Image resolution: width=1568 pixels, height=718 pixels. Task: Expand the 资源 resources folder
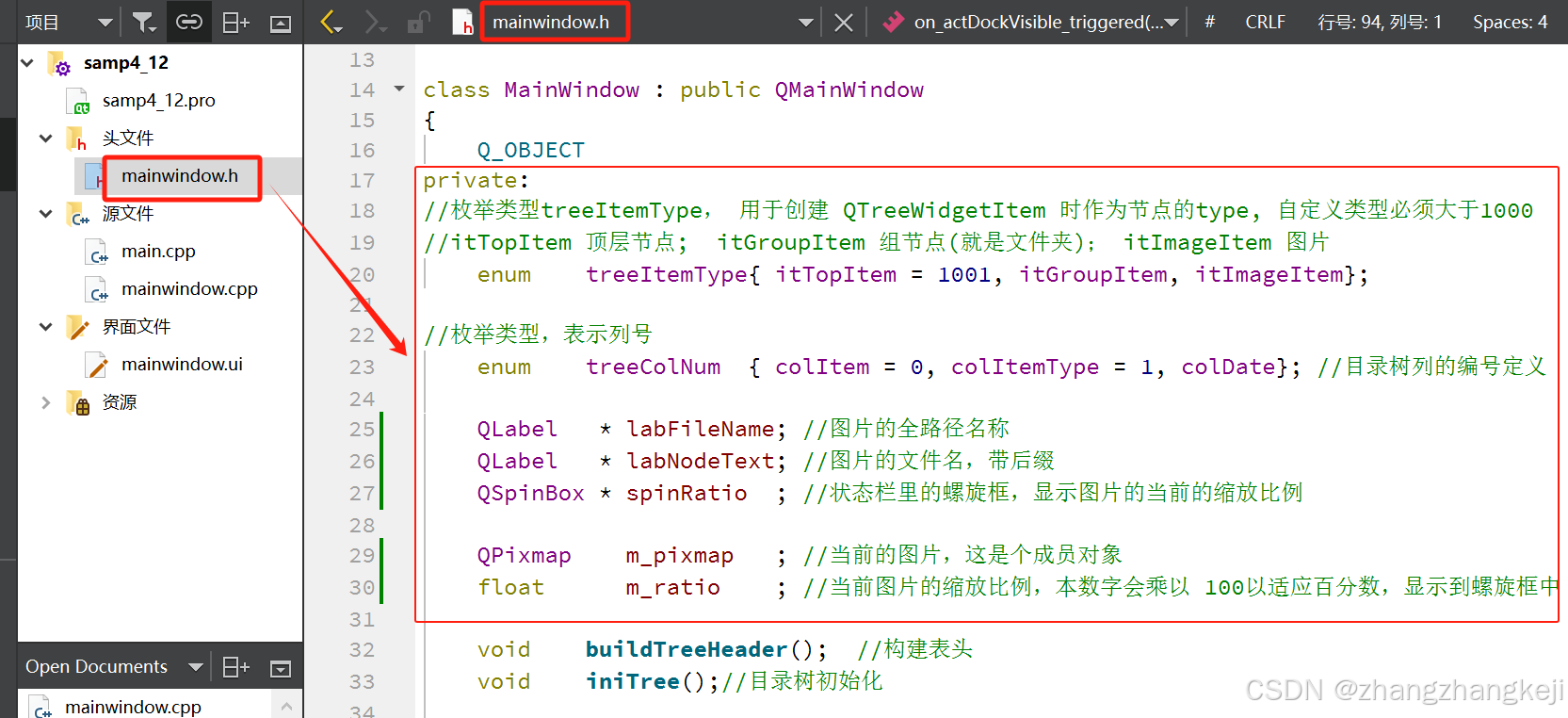click(x=45, y=402)
